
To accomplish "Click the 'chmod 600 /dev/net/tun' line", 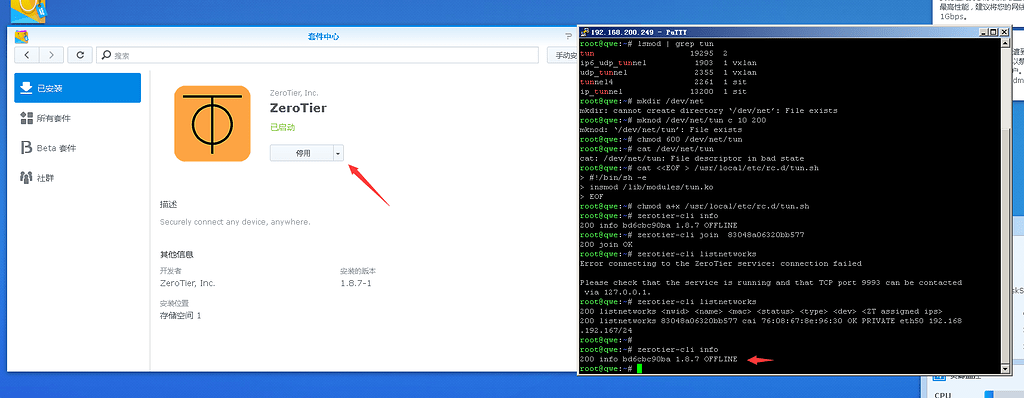I will (662, 139).
